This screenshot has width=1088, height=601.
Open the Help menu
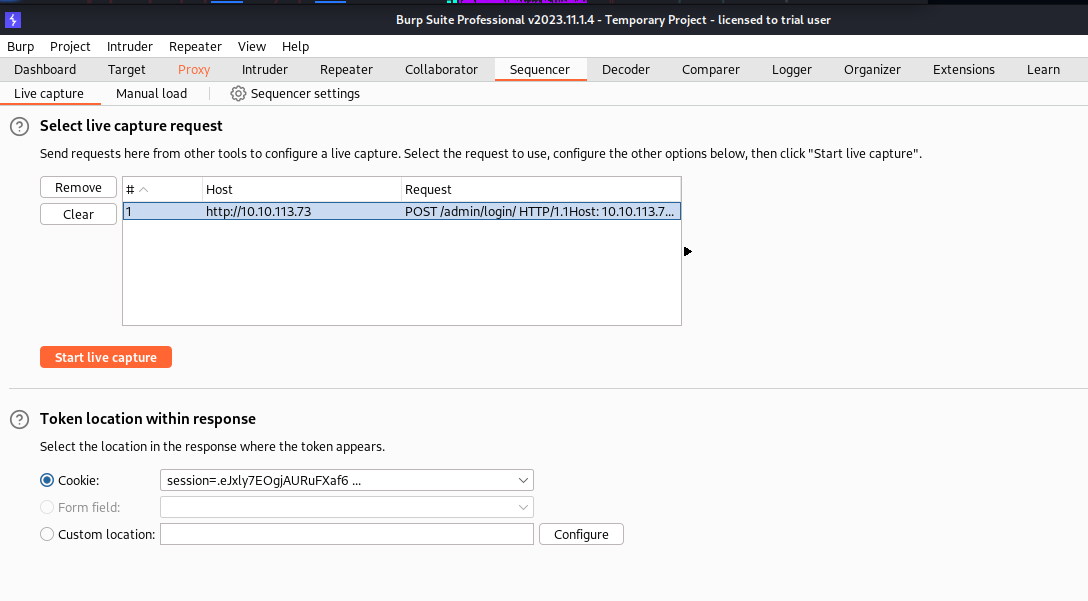tap(296, 46)
